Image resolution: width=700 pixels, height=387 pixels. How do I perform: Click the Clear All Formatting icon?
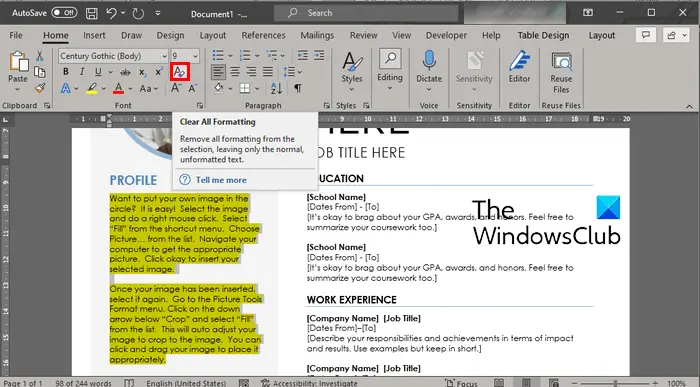coord(179,72)
